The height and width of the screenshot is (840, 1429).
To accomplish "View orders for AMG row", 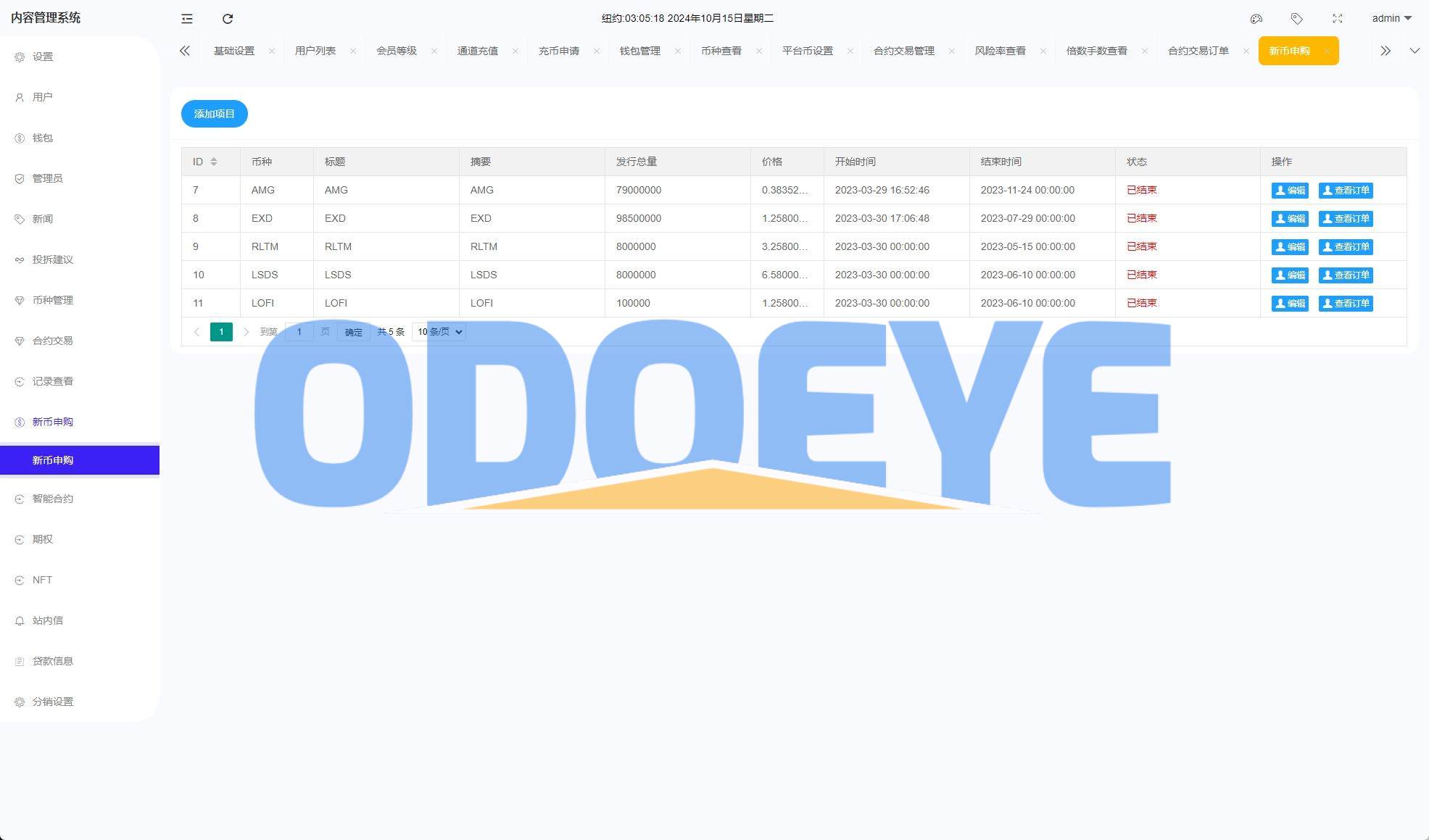I will 1346,191.
